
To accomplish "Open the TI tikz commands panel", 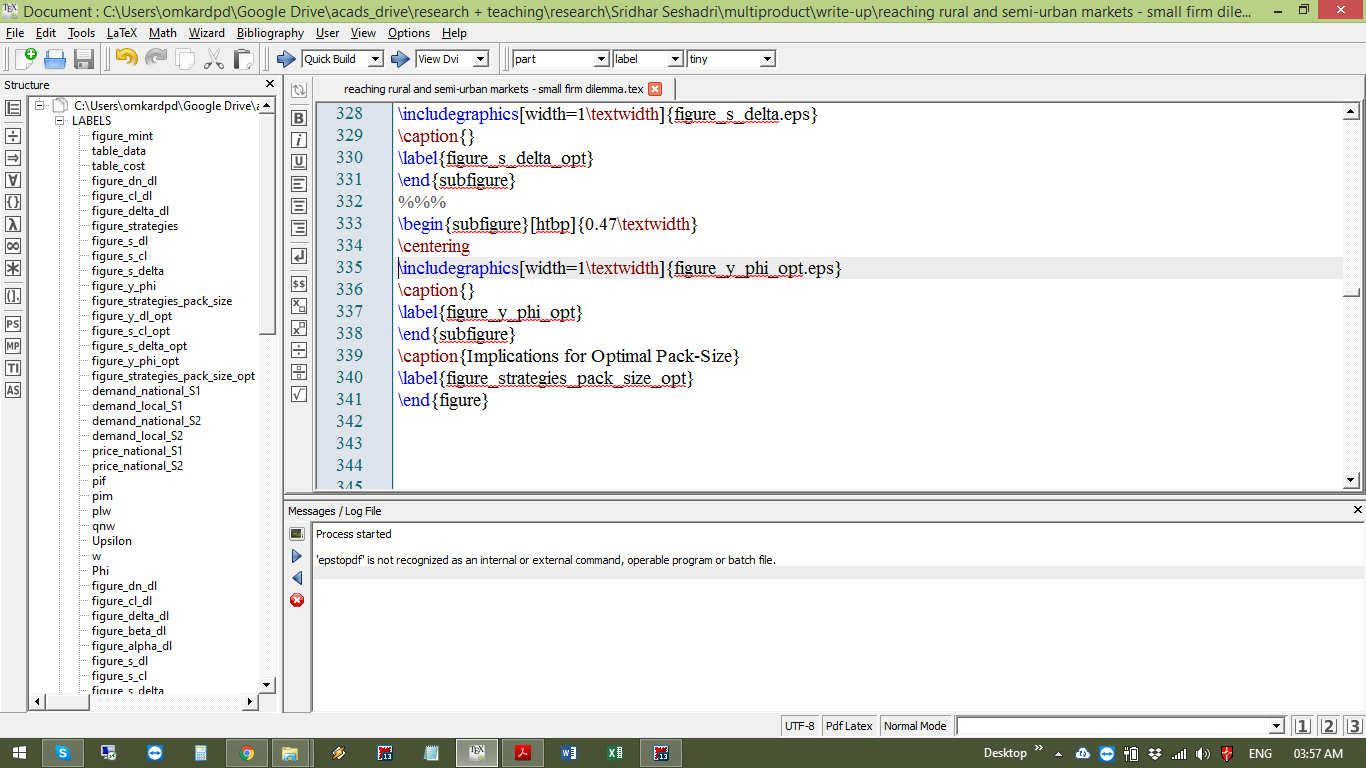I will point(13,368).
